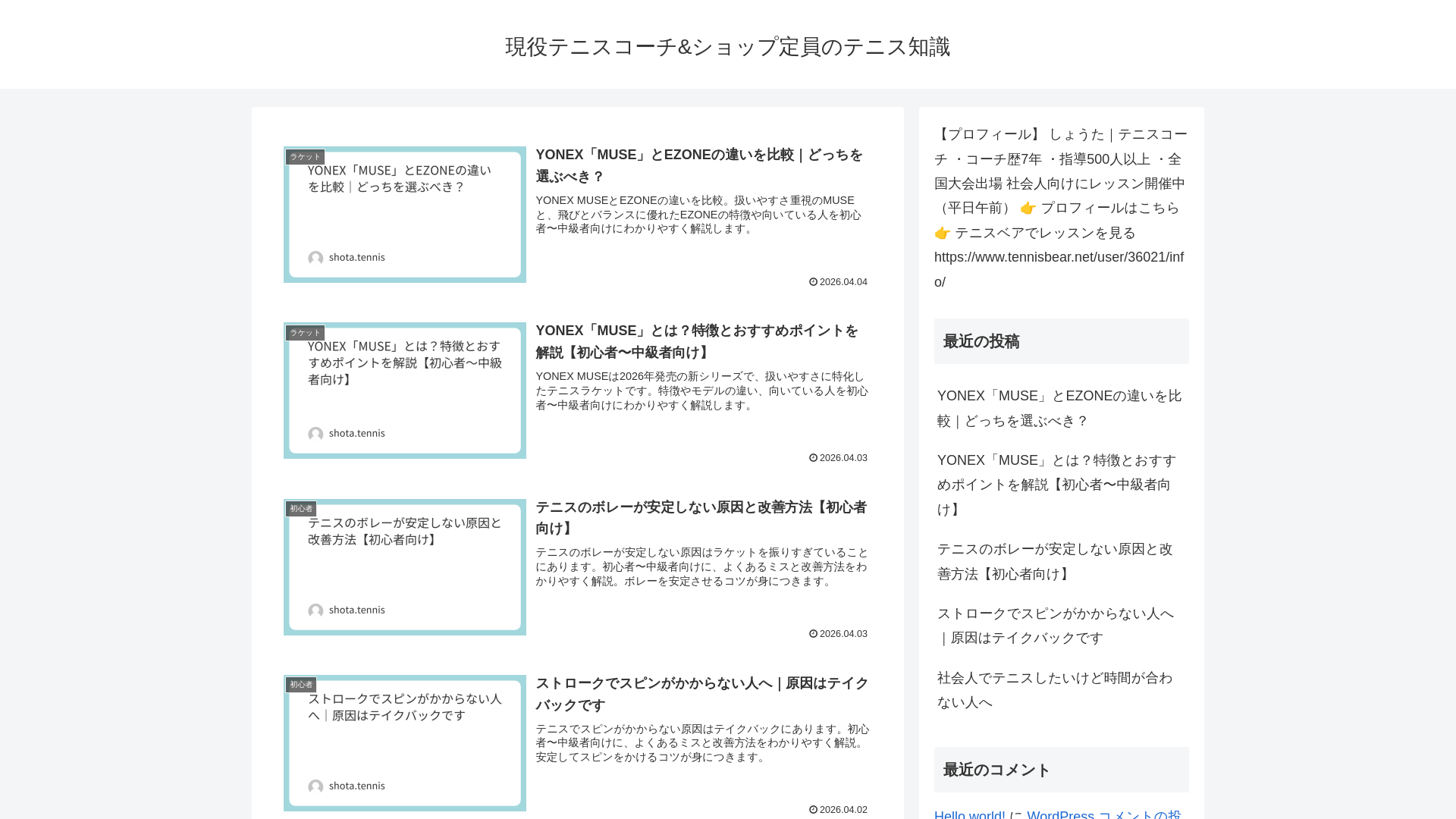Viewport: 1456px width, 819px height.
Task: Click the 最近のコメント sidebar heading
Action: [1062, 770]
